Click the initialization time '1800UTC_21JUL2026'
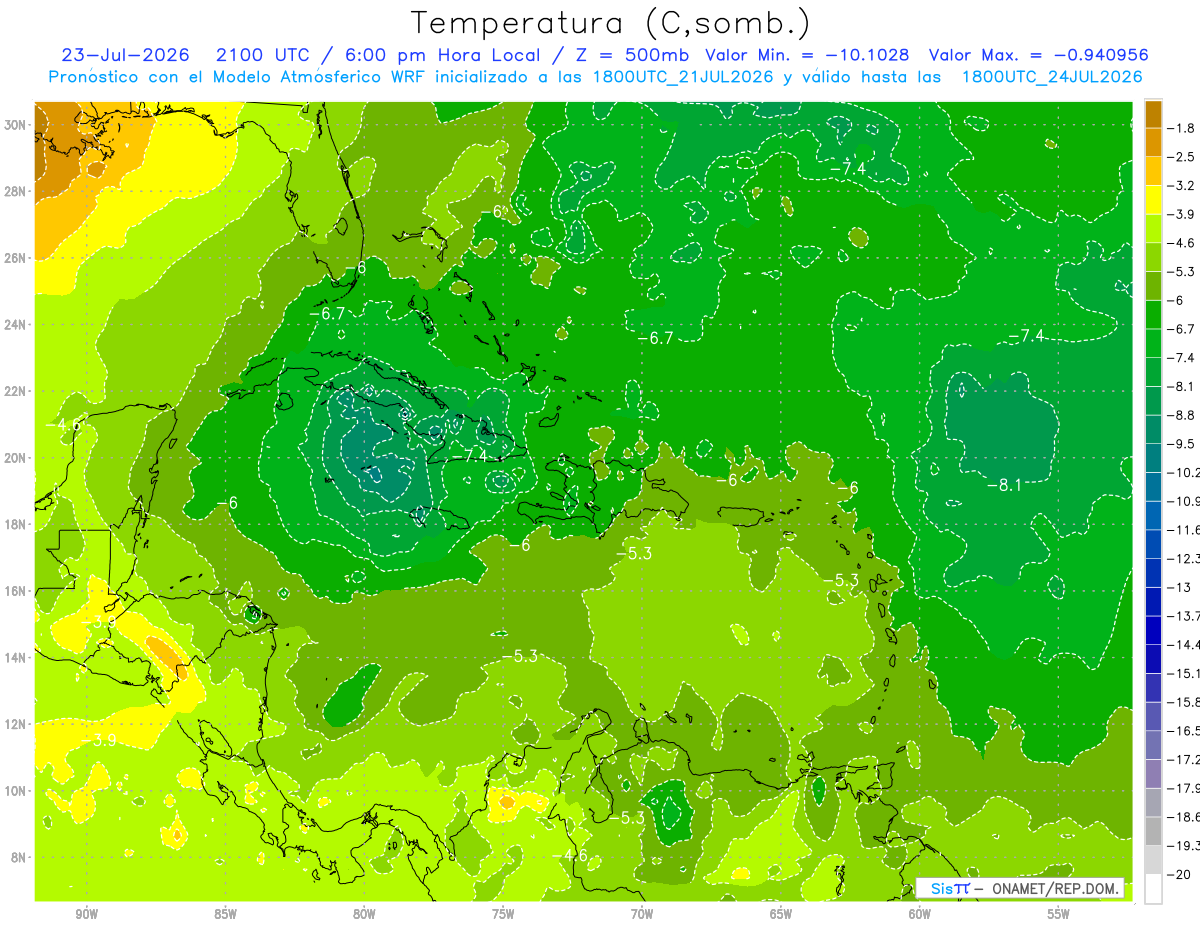 click(x=683, y=77)
